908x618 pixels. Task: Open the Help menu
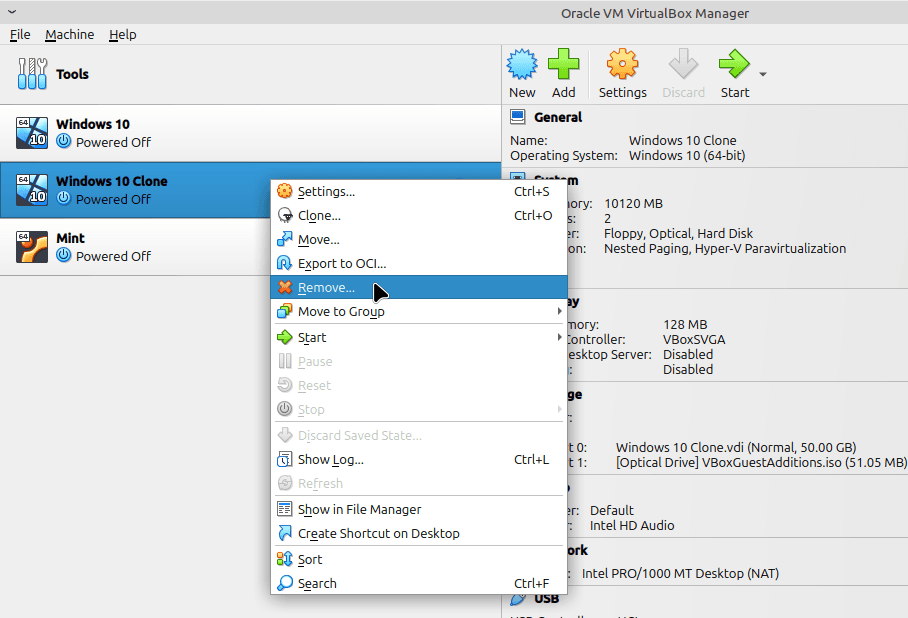pos(123,35)
